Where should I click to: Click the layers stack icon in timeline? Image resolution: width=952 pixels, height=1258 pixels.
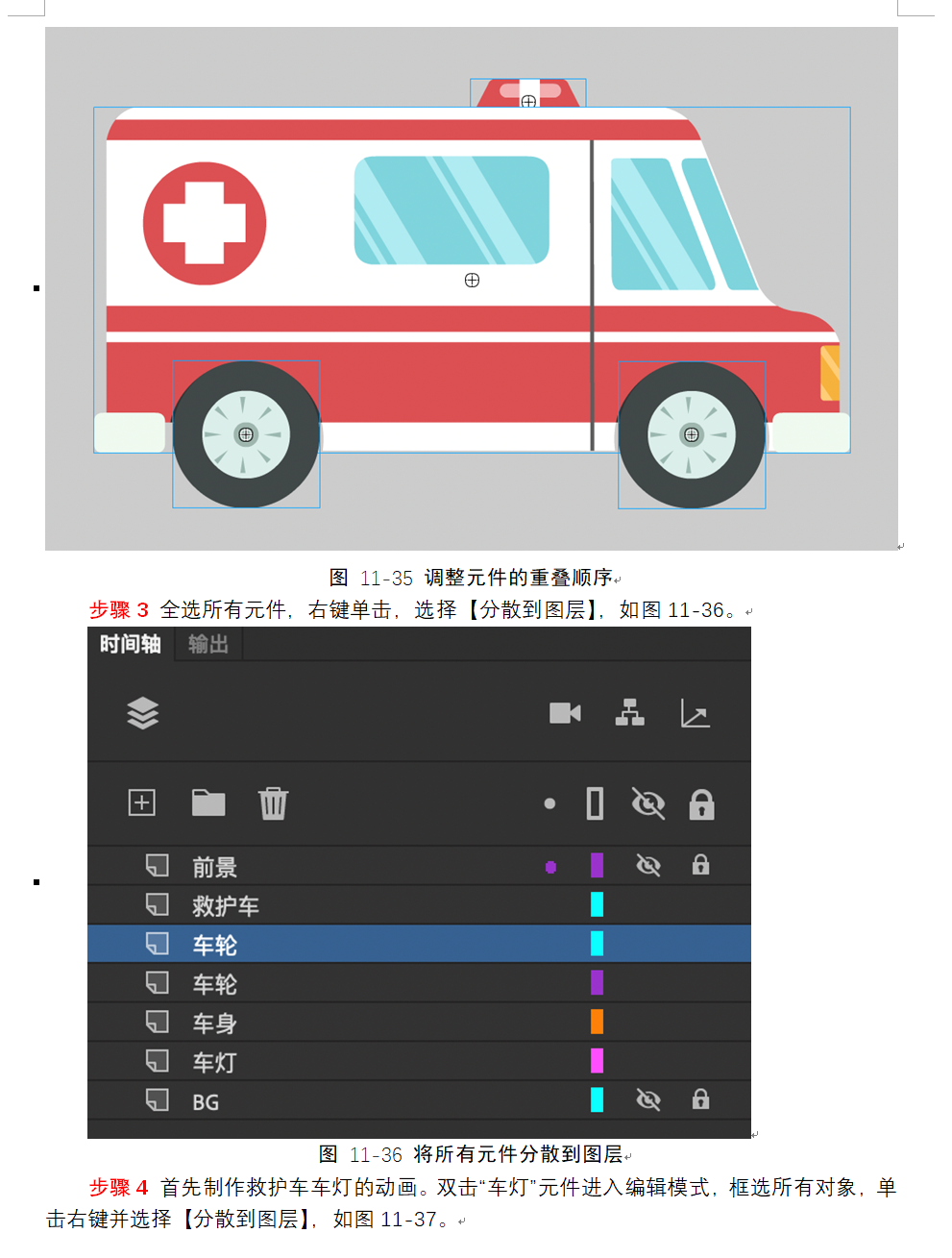(142, 713)
